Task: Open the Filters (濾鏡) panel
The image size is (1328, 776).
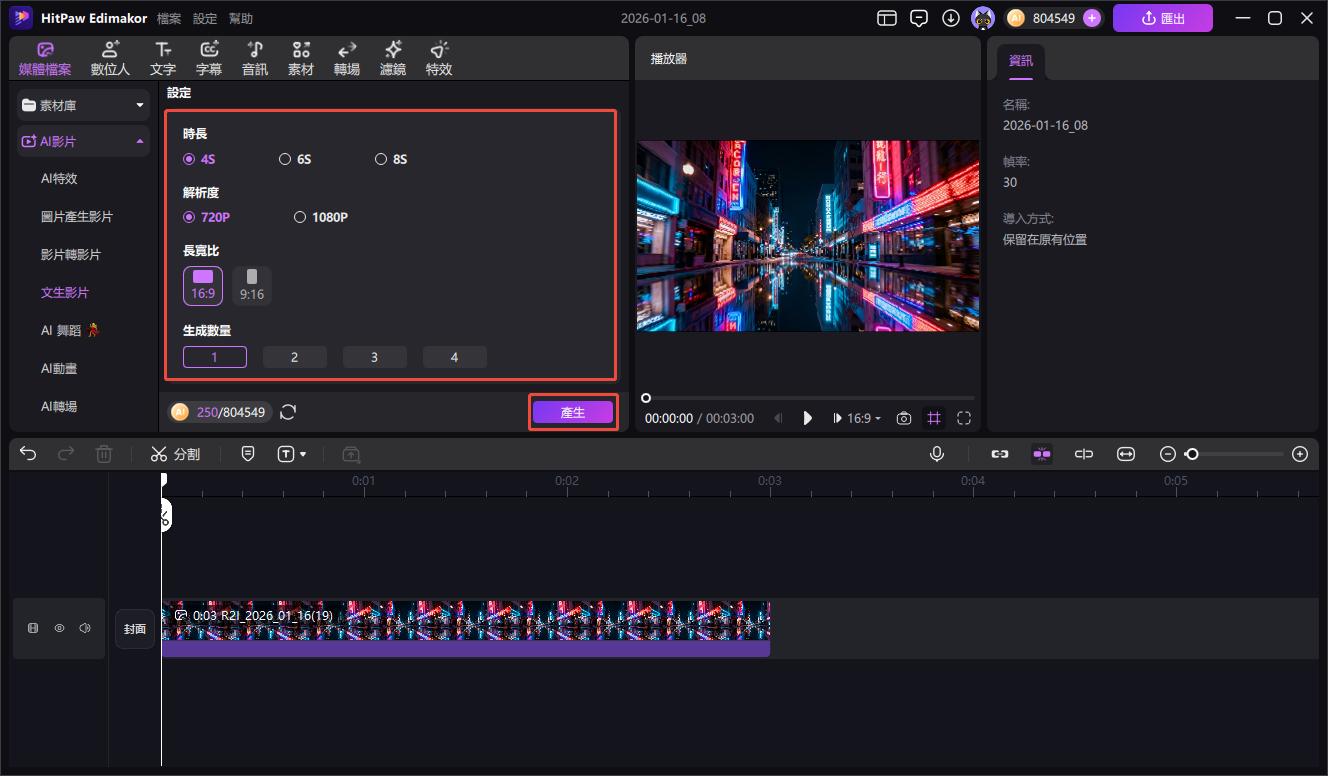Action: (x=393, y=59)
